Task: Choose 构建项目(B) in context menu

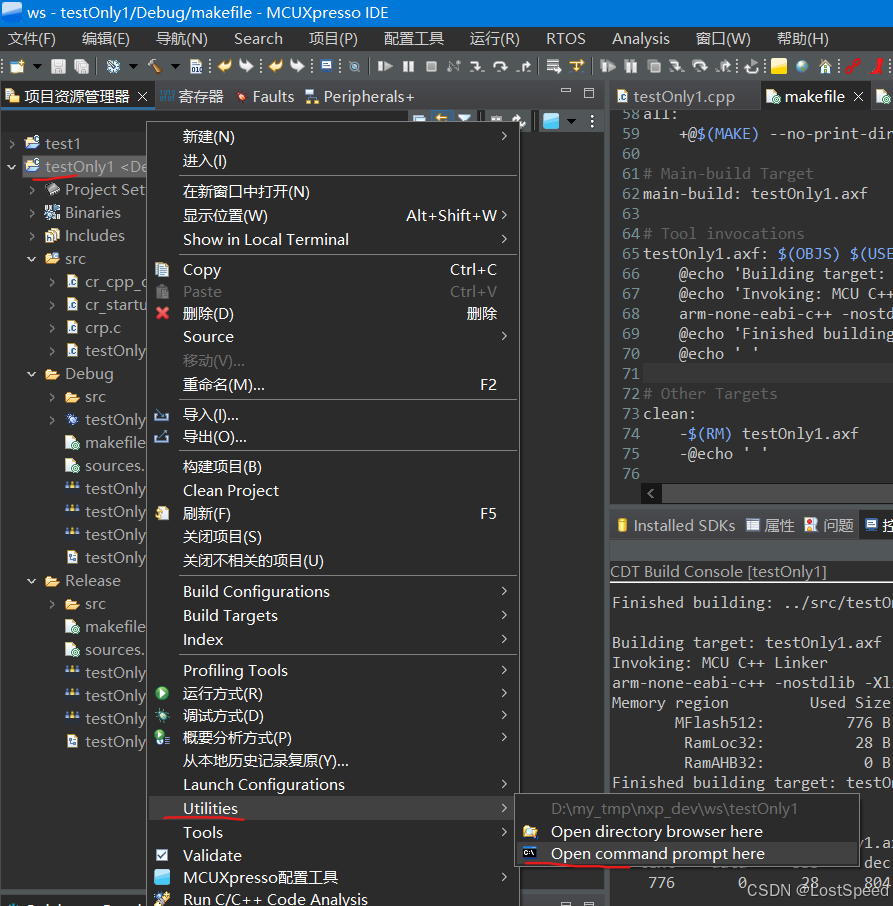Action: point(333,467)
